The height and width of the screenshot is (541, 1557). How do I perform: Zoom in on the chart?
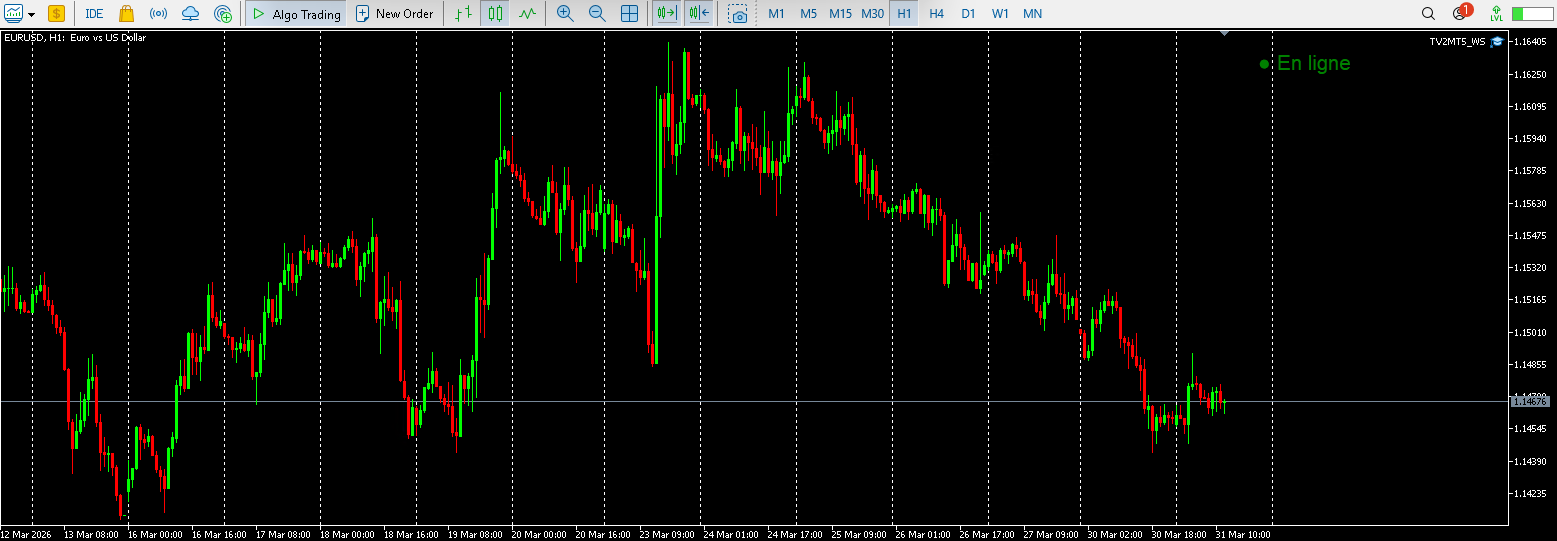[565, 14]
